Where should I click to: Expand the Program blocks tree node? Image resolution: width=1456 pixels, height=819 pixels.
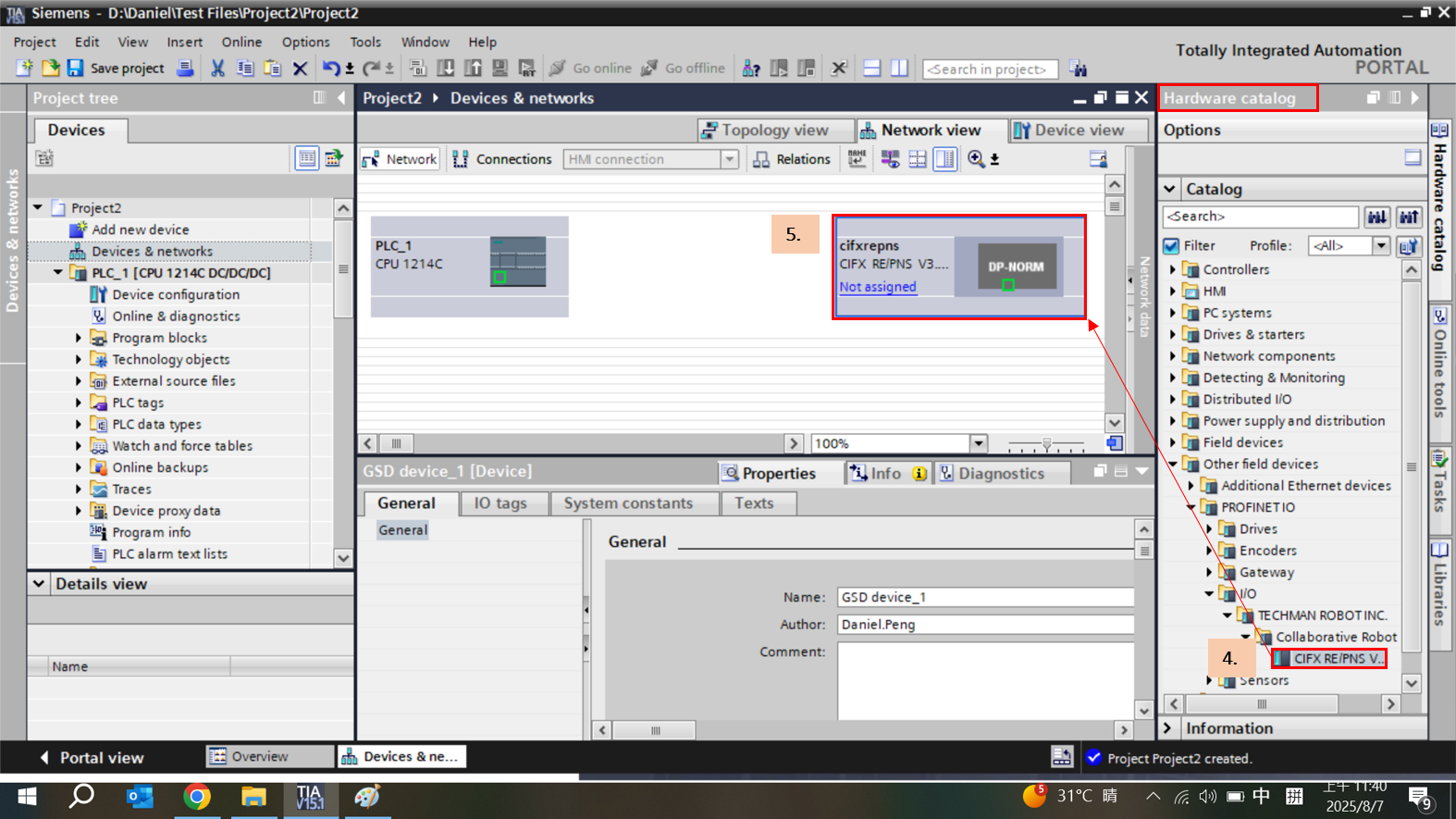coord(79,338)
